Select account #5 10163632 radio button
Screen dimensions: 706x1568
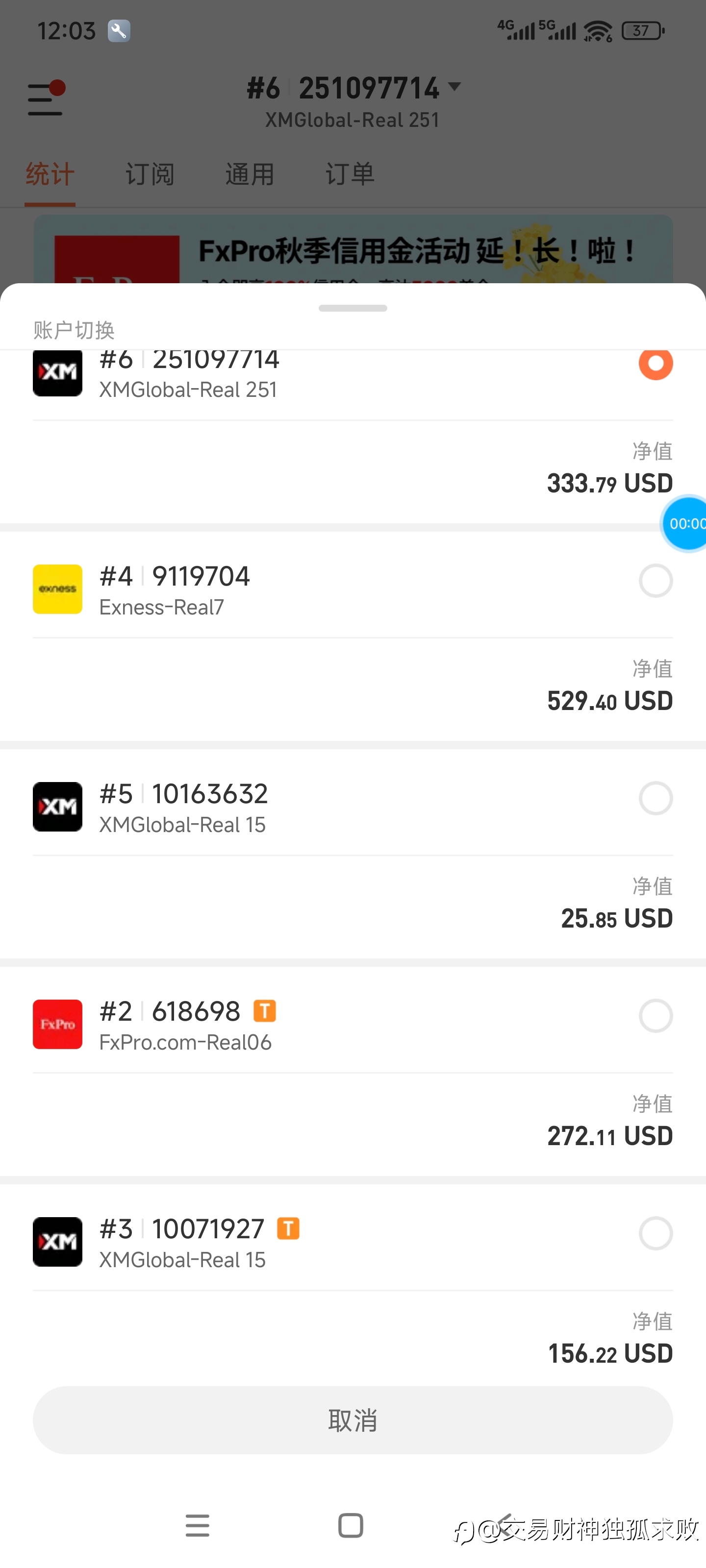[656, 798]
